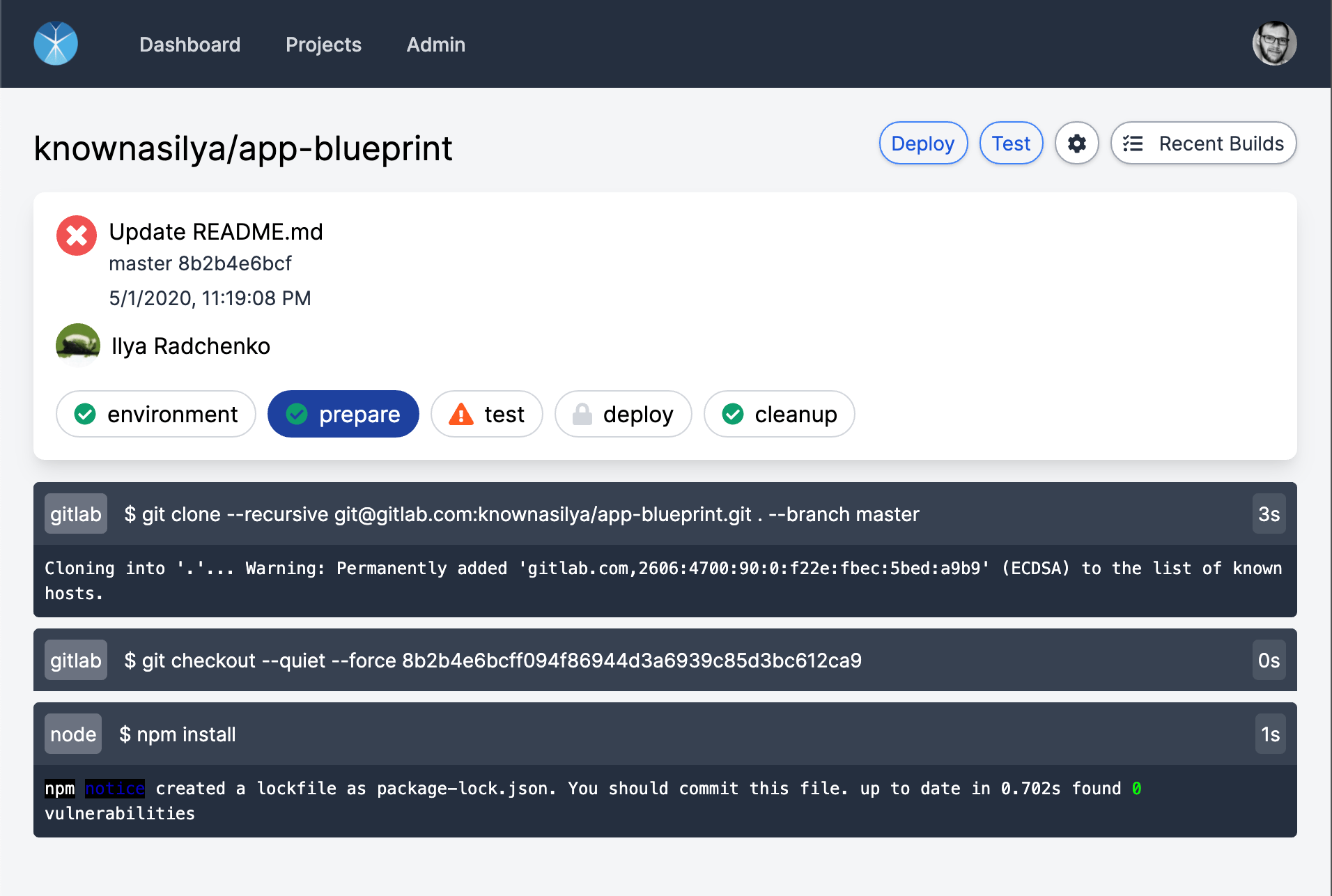Collapse the npm install command output
Viewport: 1332px width, 896px height.
(665, 734)
